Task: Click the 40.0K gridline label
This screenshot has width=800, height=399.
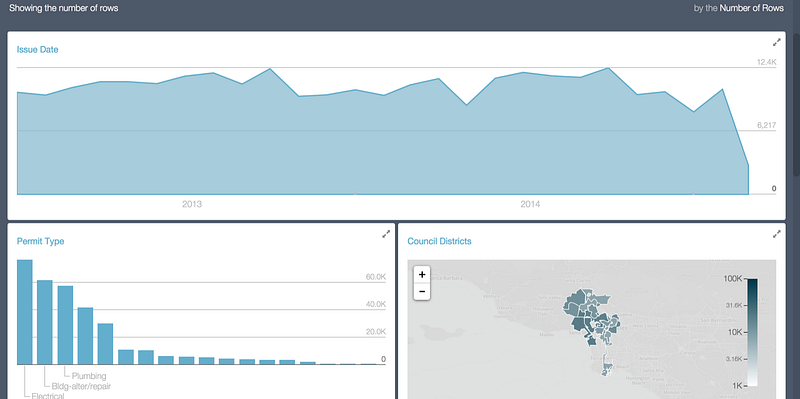Action: pos(376,304)
